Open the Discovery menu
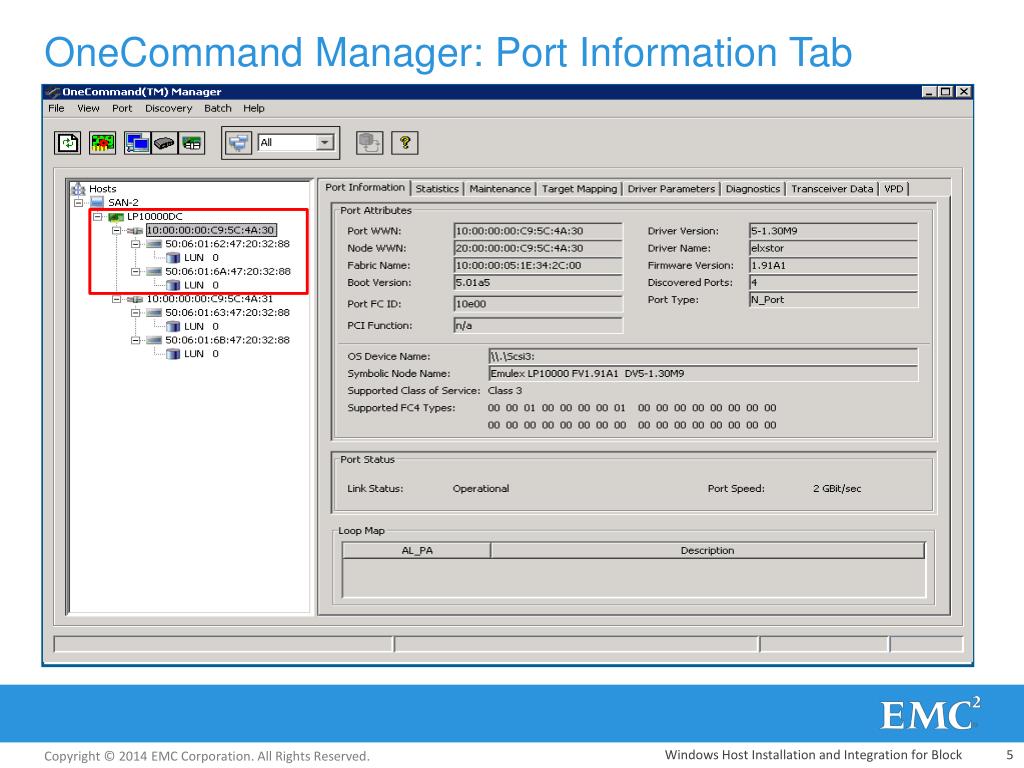Viewport: 1024px width, 768px height. (168, 108)
